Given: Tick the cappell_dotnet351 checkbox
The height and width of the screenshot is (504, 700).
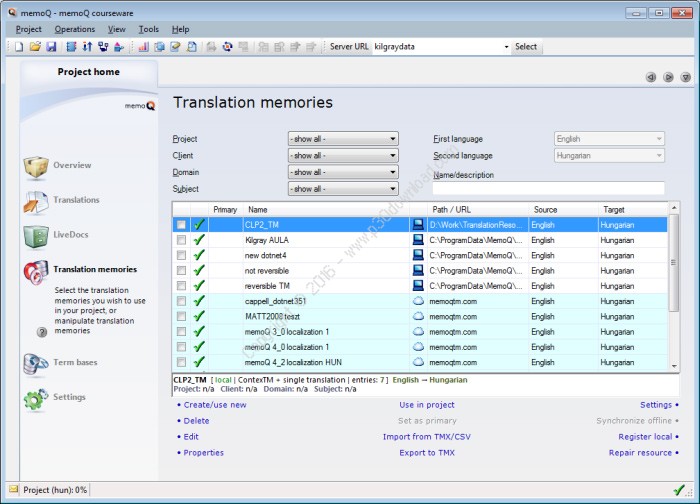Looking at the screenshot, I should click(x=181, y=301).
